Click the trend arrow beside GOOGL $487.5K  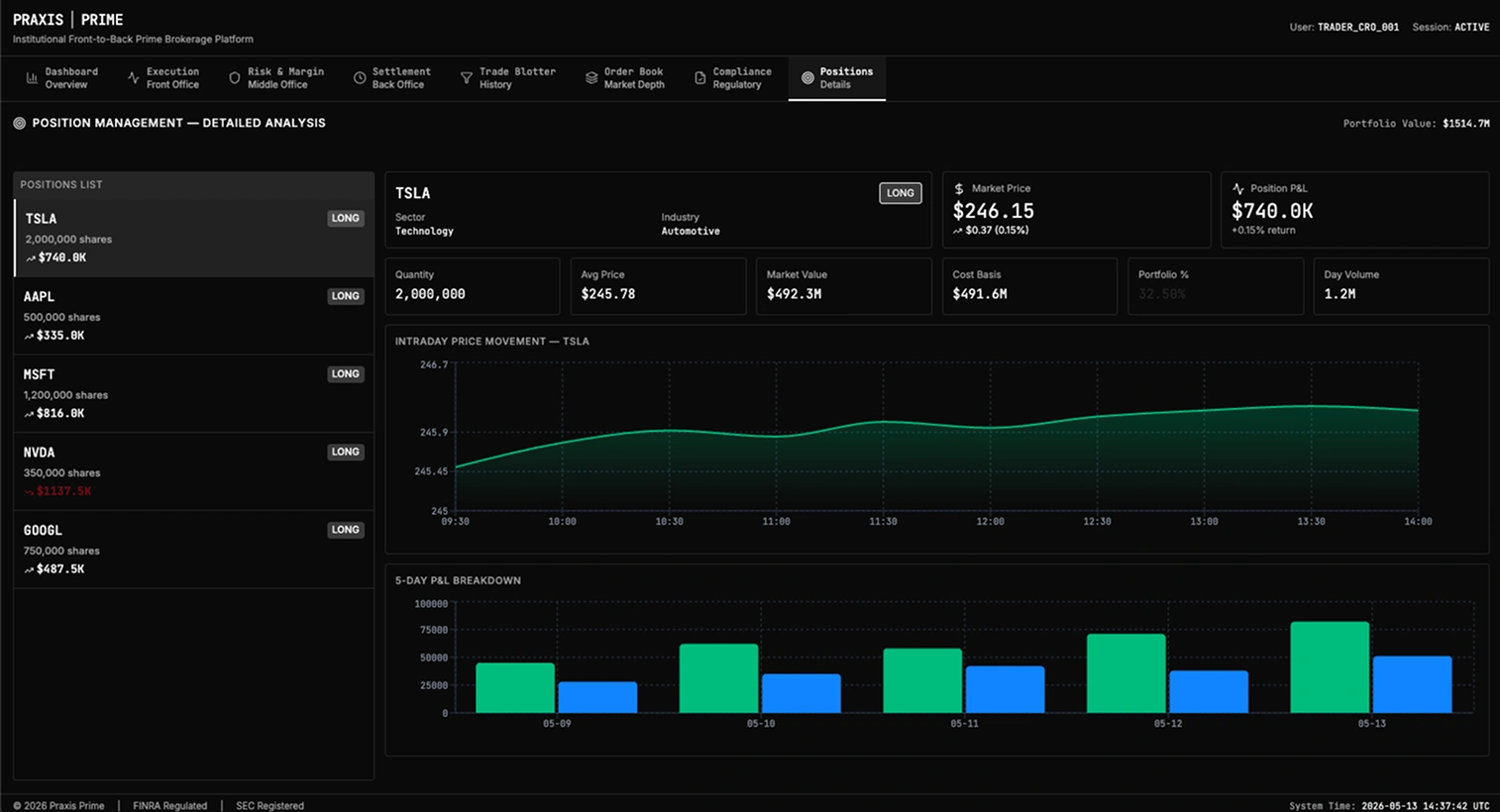(29, 569)
